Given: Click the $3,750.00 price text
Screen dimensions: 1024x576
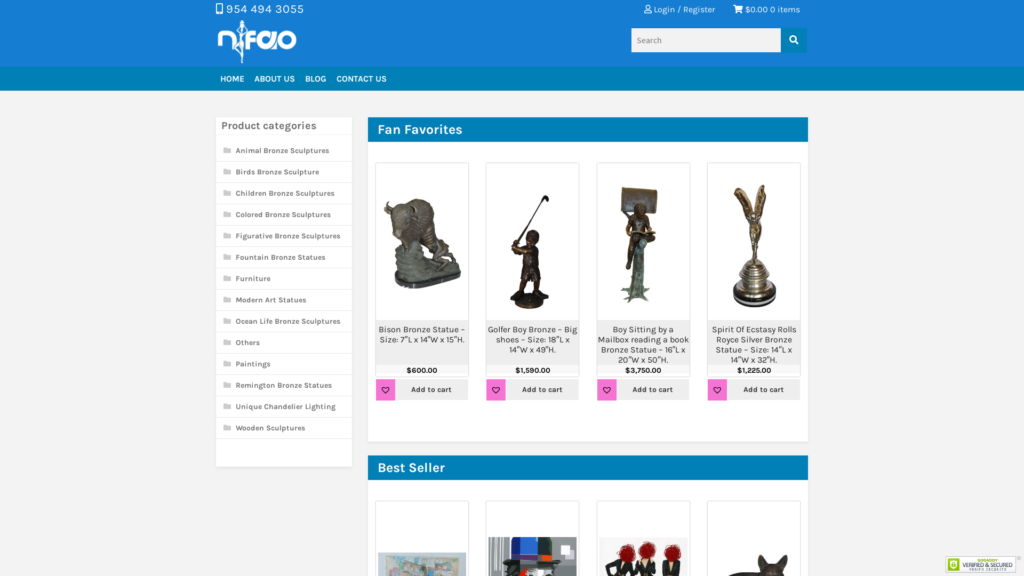Looking at the screenshot, I should 643,370.
